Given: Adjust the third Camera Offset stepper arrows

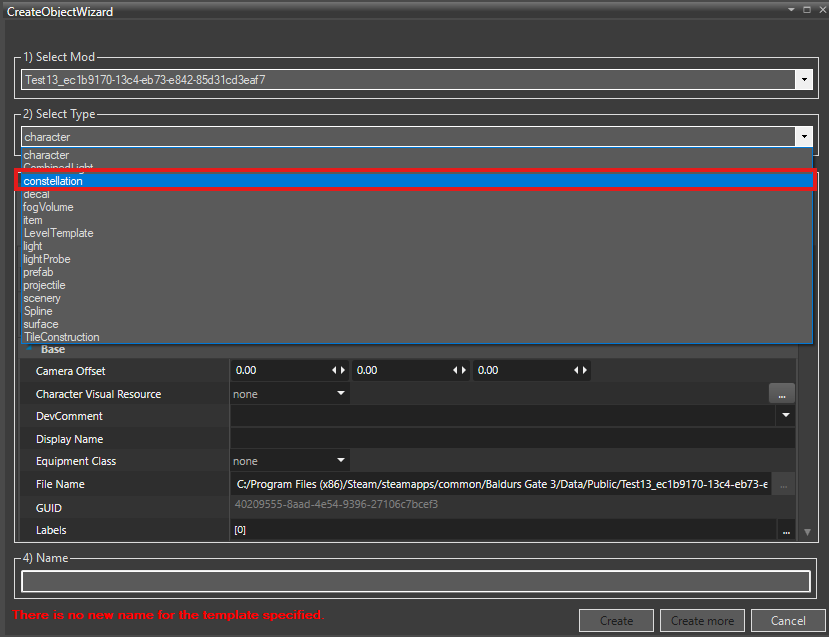Looking at the screenshot, I should click(581, 371).
